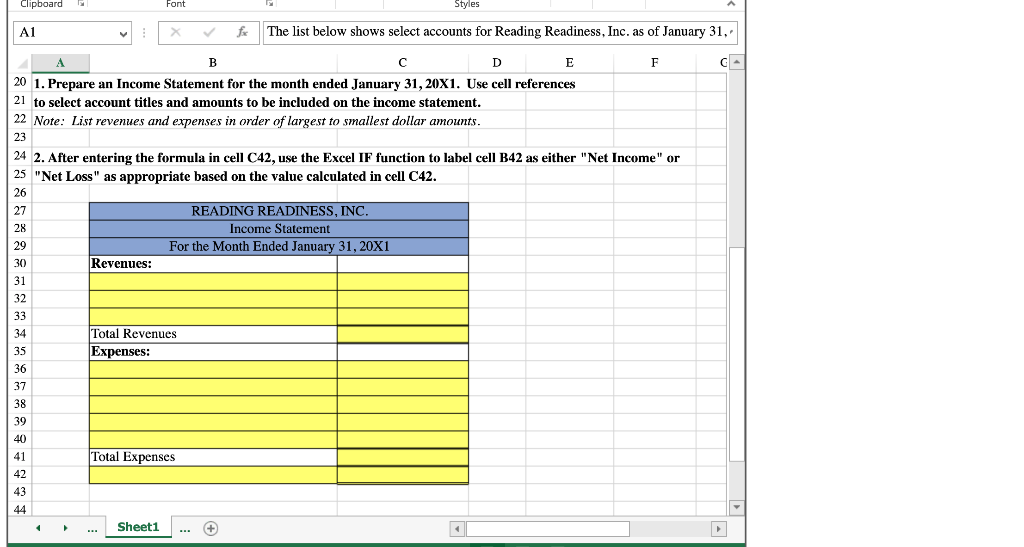Select column B header

(x=213, y=63)
